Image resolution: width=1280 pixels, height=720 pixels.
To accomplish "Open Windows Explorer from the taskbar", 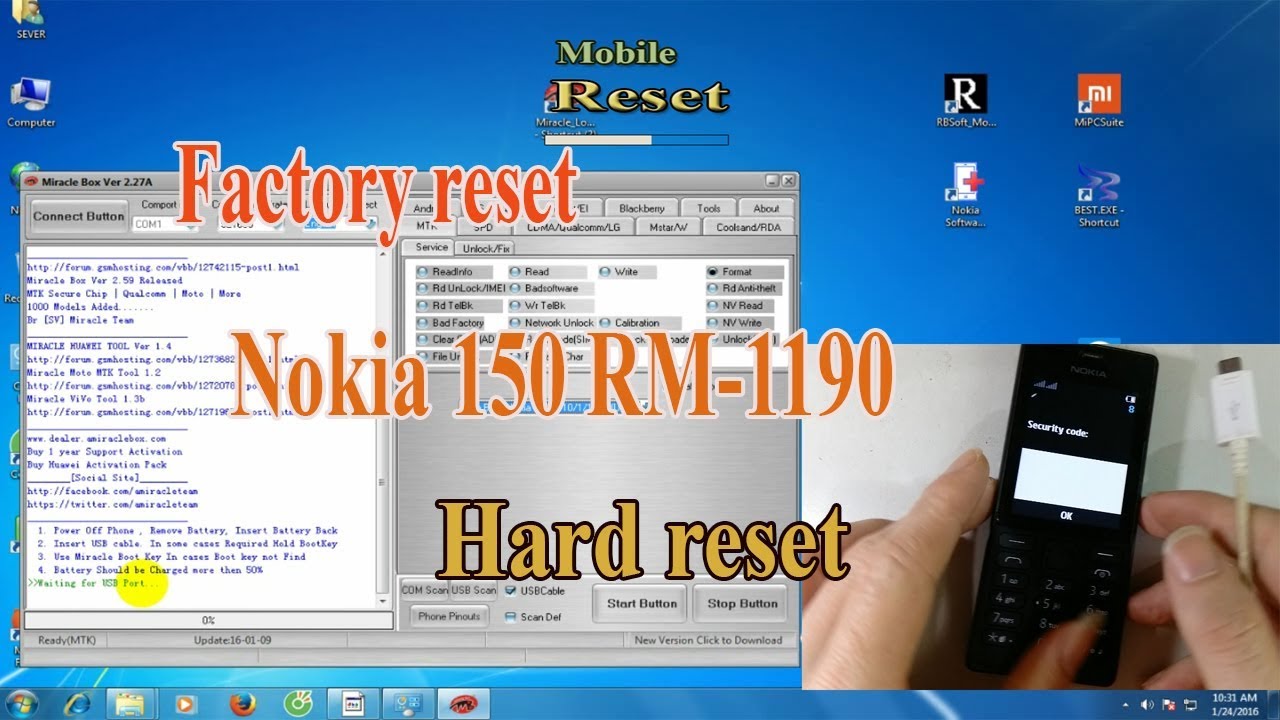I will click(x=130, y=704).
